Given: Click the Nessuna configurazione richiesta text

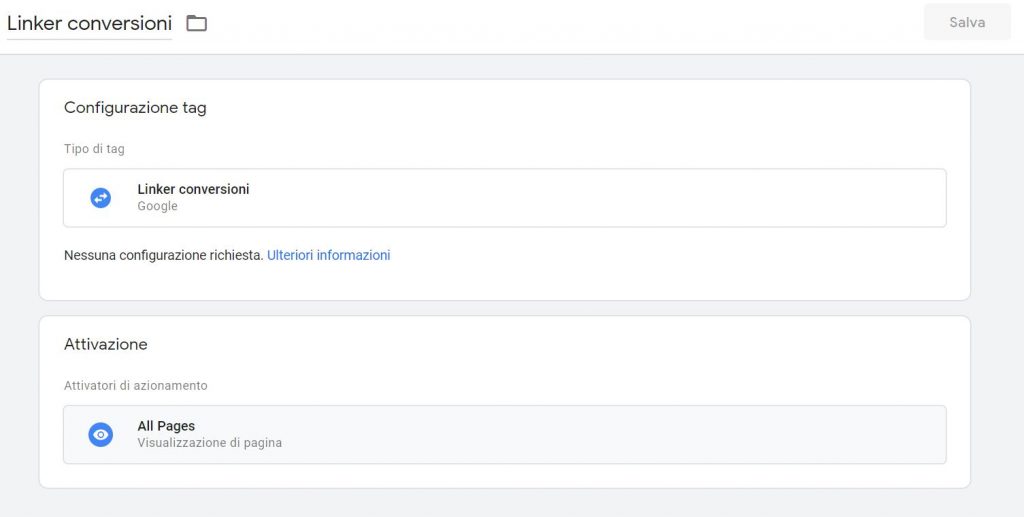Looking at the screenshot, I should tap(163, 255).
